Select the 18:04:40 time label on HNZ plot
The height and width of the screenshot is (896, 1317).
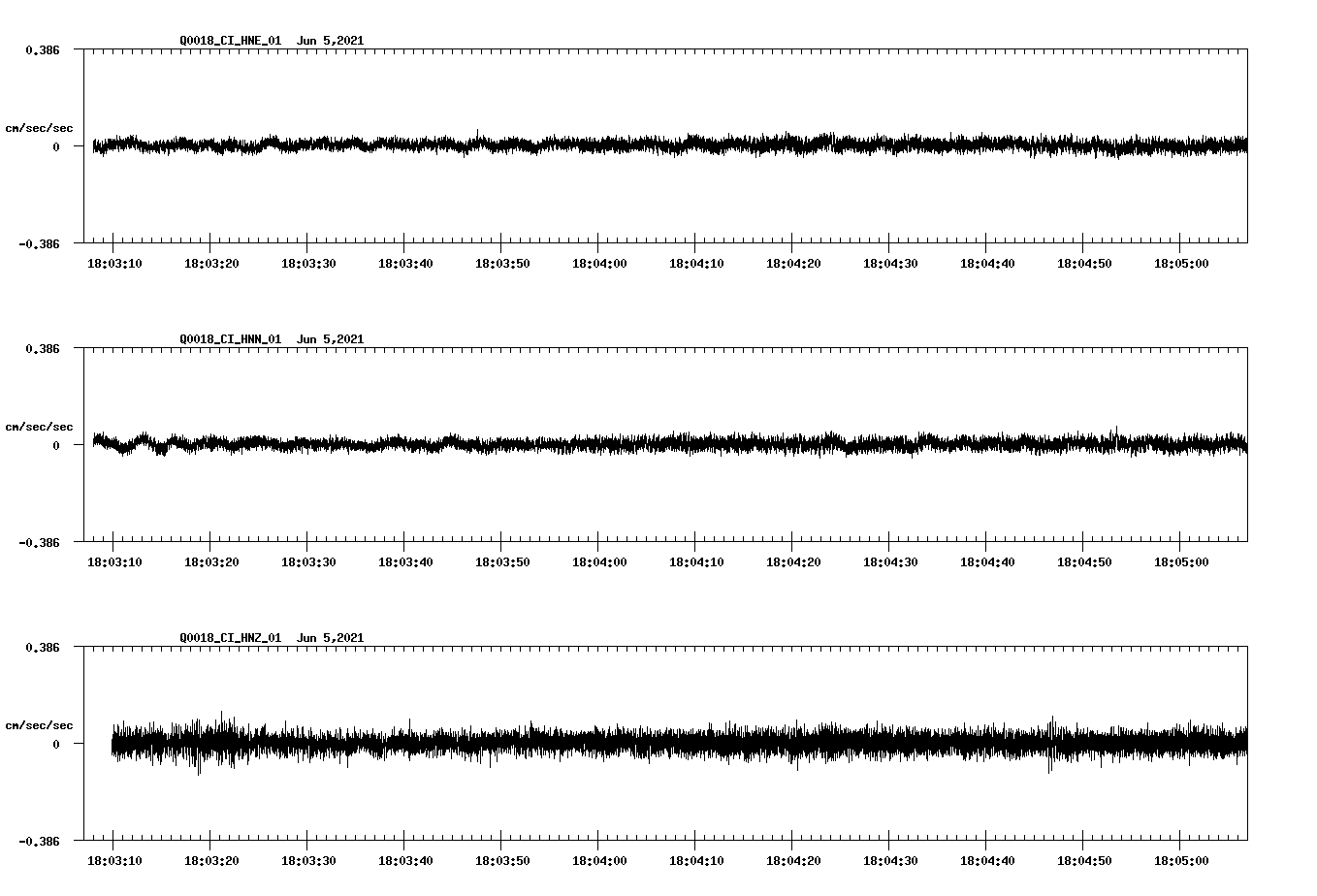(987, 861)
